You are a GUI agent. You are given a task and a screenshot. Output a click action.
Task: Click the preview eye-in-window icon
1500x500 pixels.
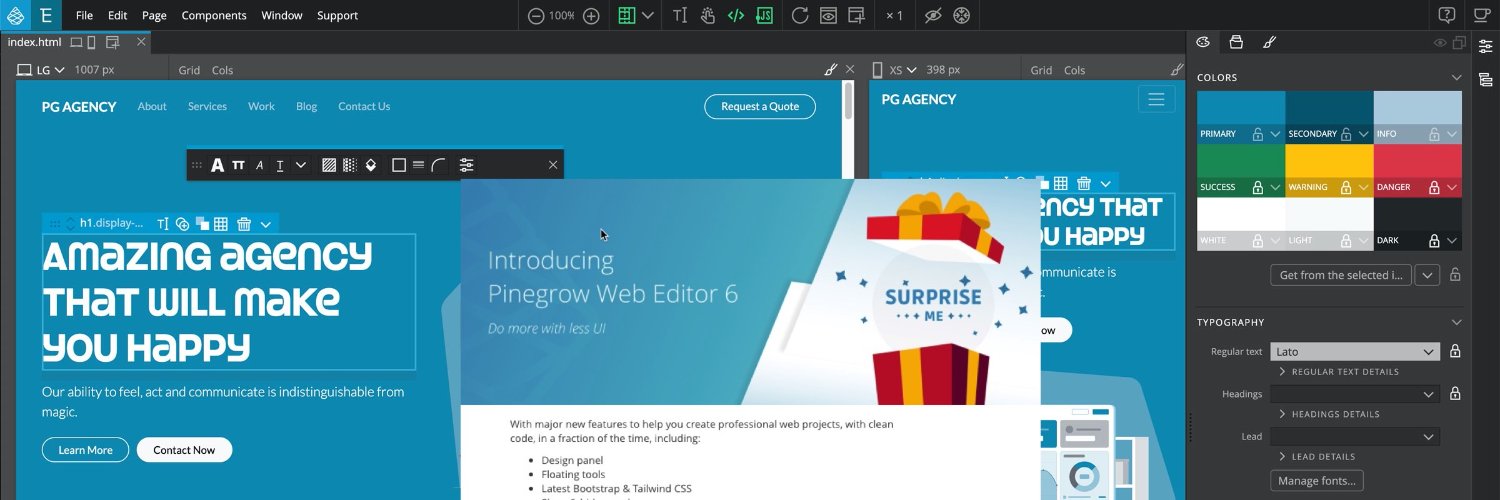click(828, 15)
